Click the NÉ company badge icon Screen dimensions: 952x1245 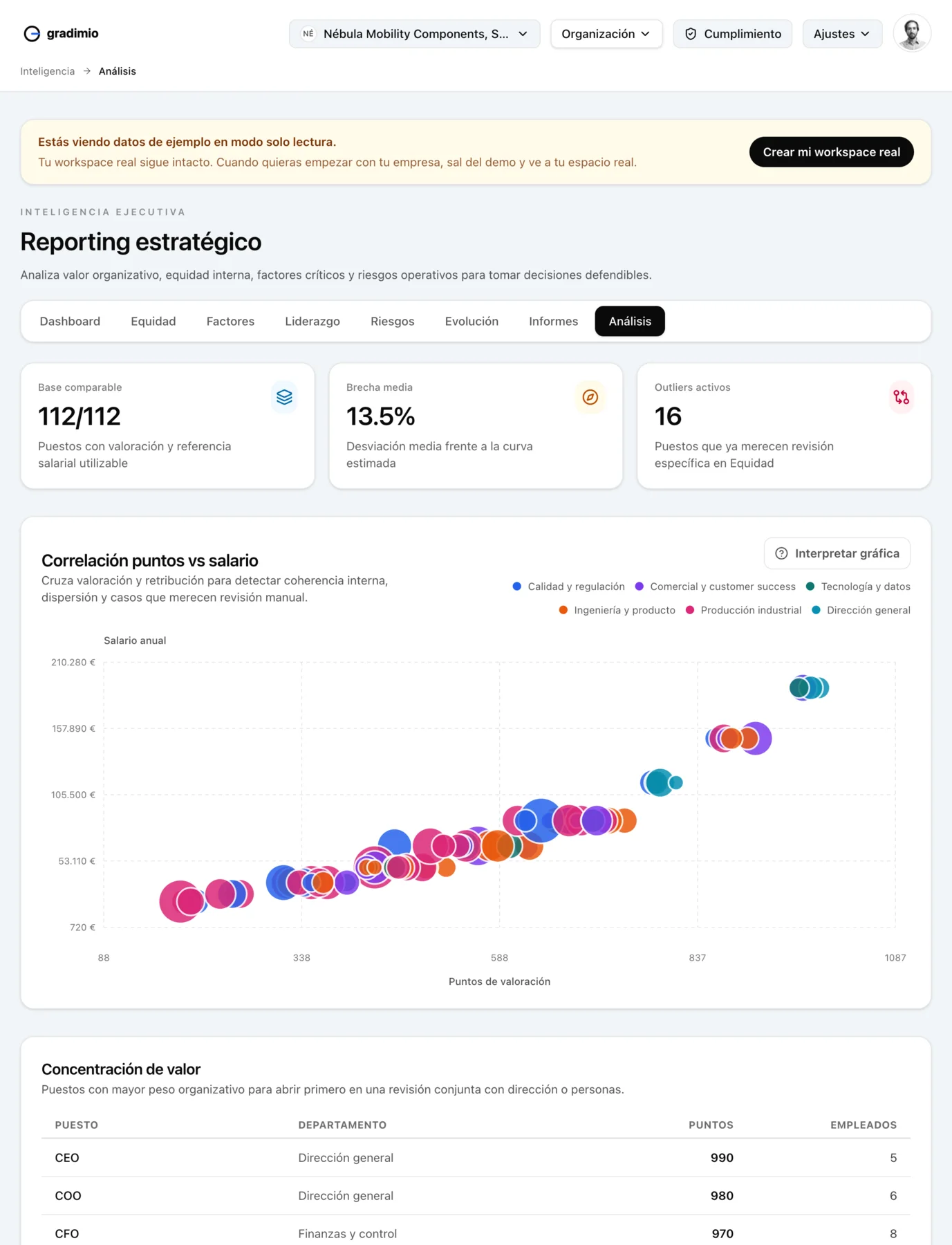(308, 34)
